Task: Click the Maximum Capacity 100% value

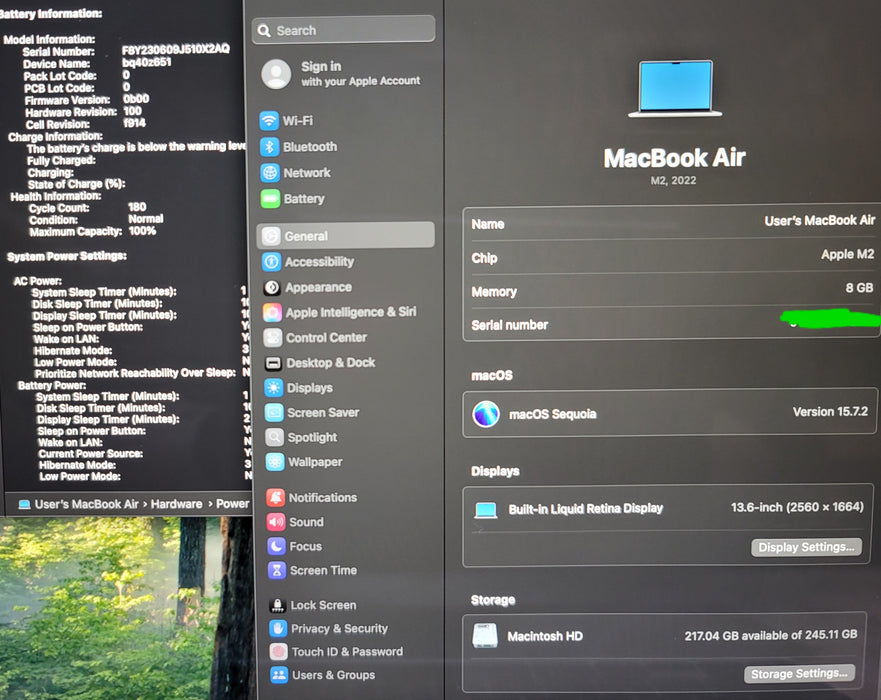Action: (142, 231)
